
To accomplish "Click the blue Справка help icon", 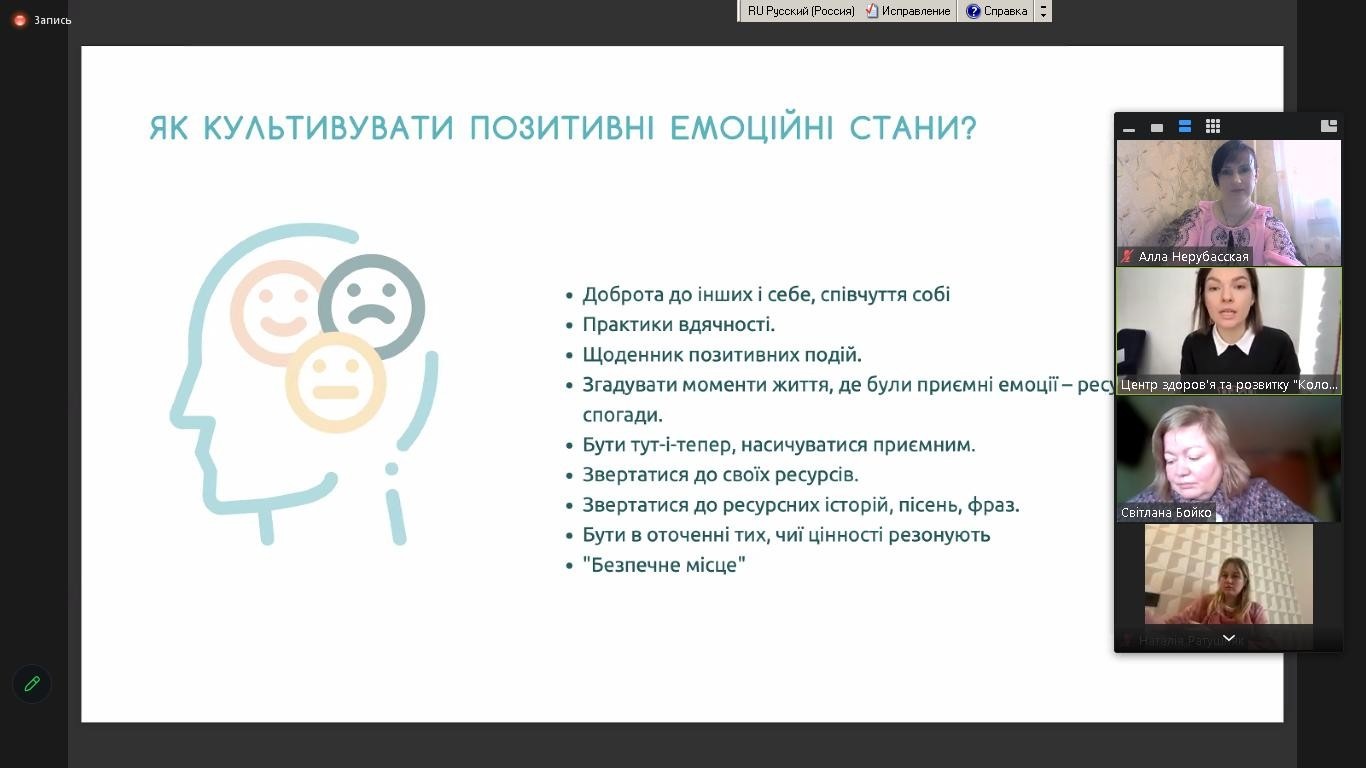I will coord(973,11).
